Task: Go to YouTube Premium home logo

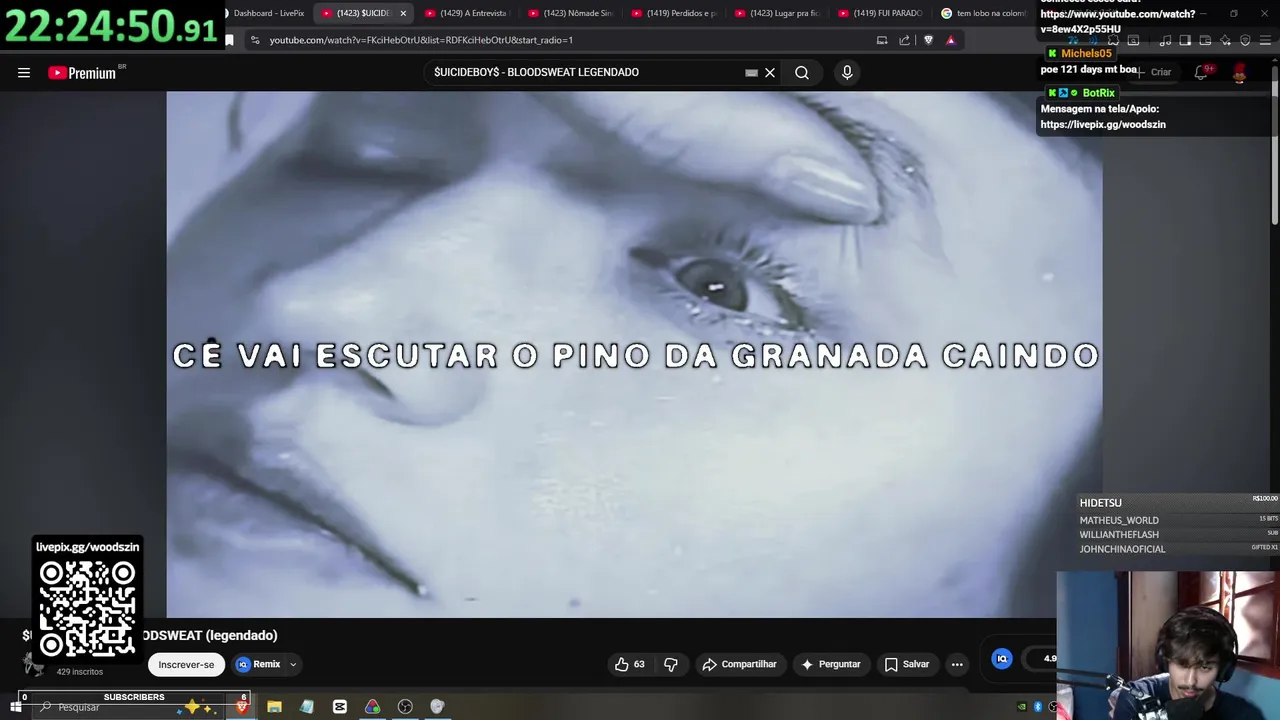Action: click(82, 73)
